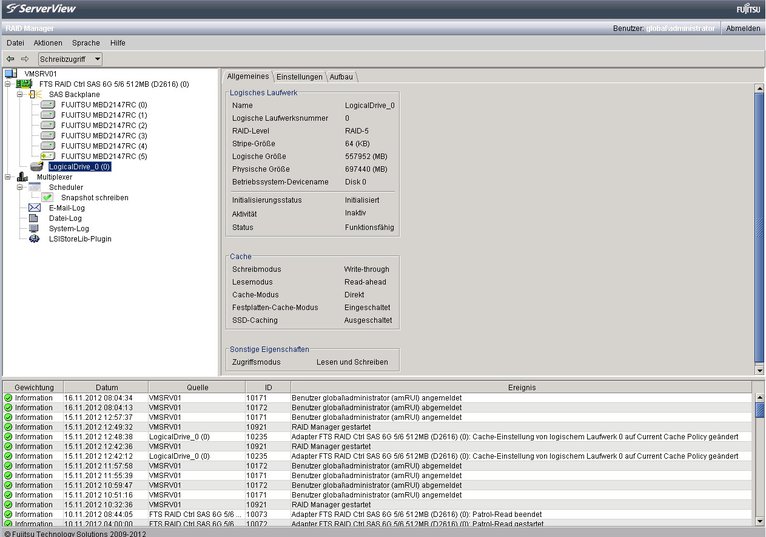Click the Snapshot schreiben checkmark icon
The width and height of the screenshot is (766, 537).
pyautogui.click(x=47, y=197)
